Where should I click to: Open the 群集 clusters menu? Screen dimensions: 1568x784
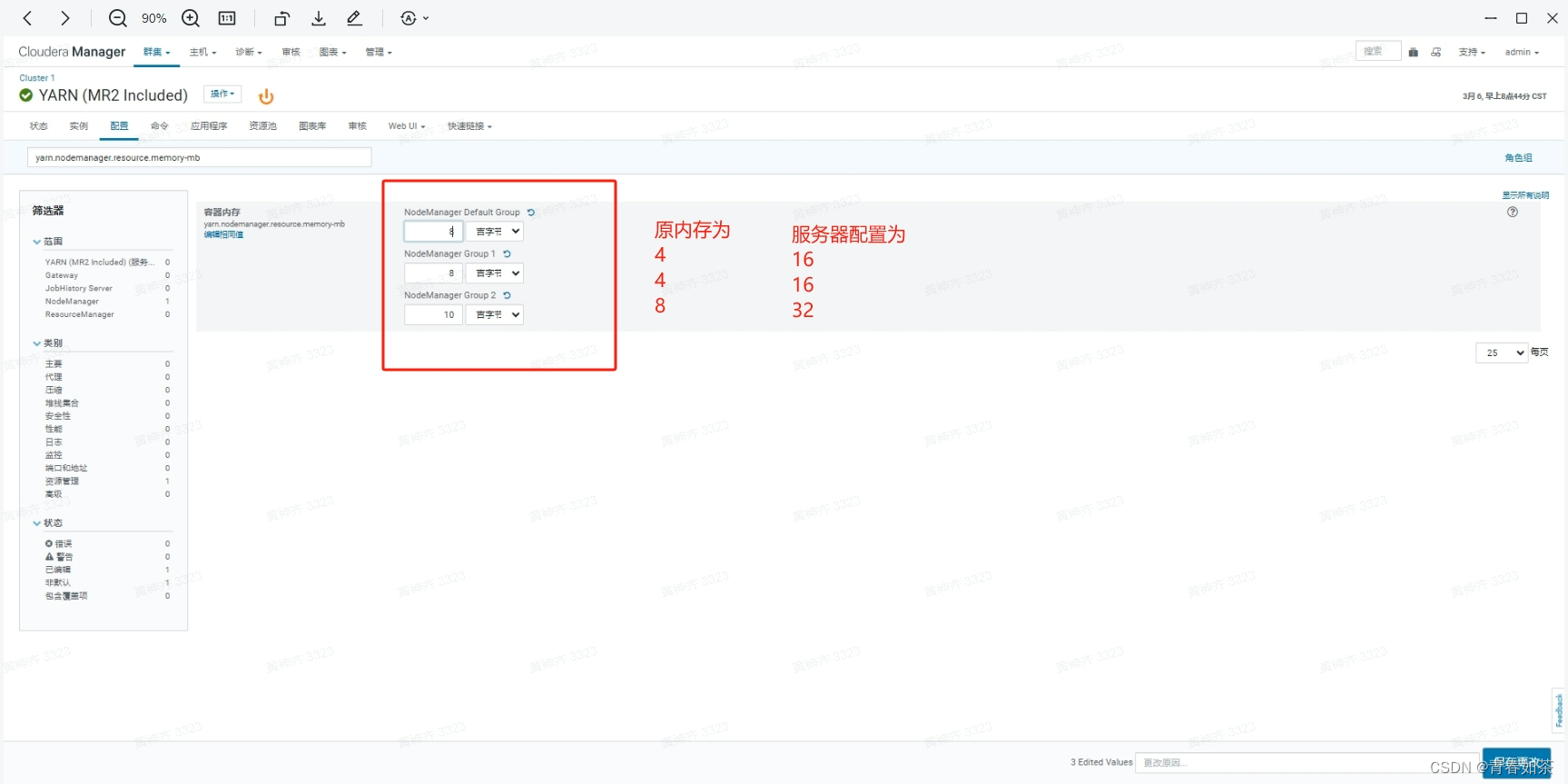(157, 53)
